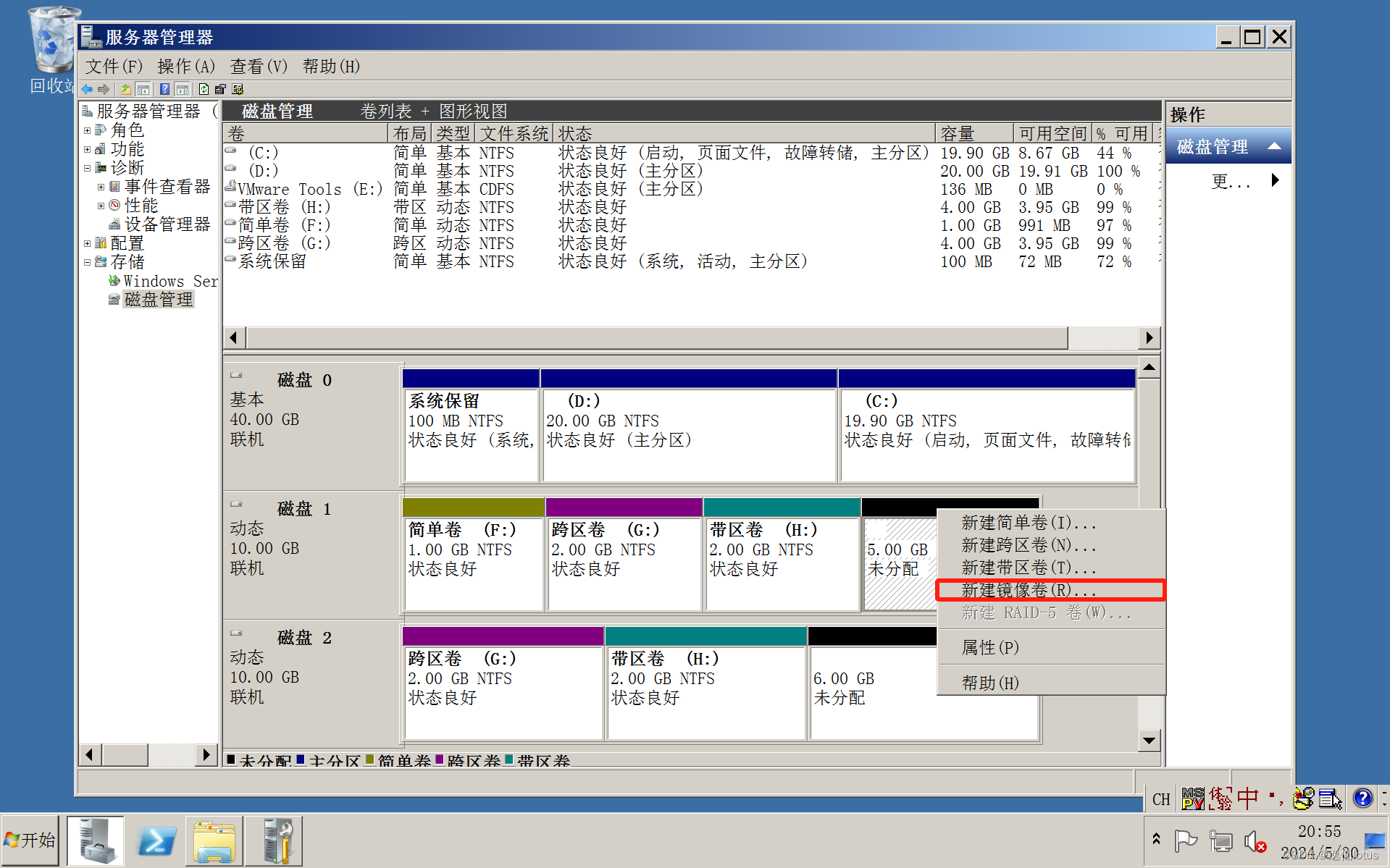Click the blue Back arrow in toolbar
The image size is (1390, 868).
88,89
